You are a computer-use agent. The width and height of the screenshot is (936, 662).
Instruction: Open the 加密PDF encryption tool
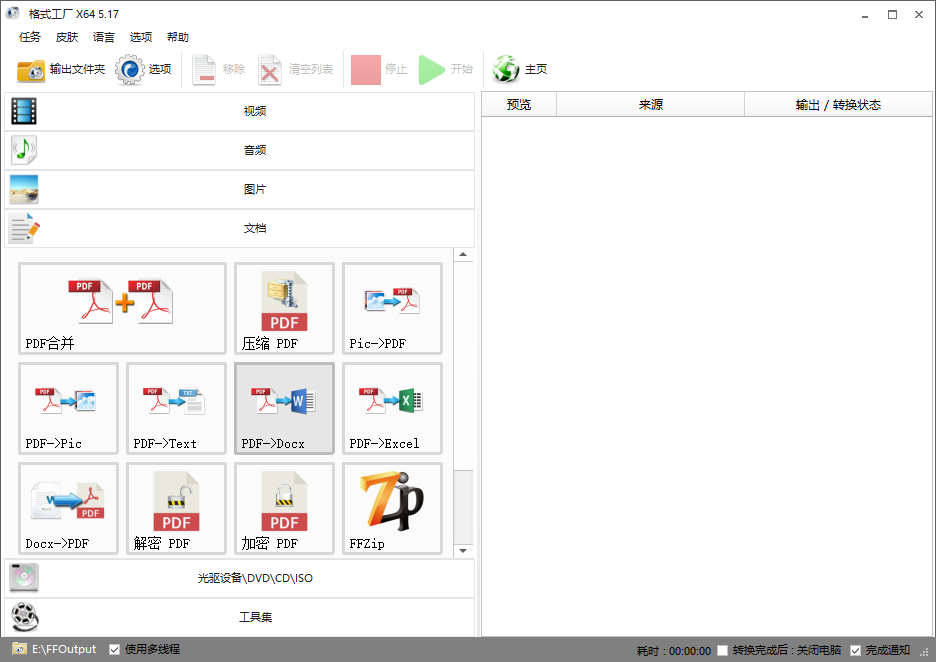284,508
